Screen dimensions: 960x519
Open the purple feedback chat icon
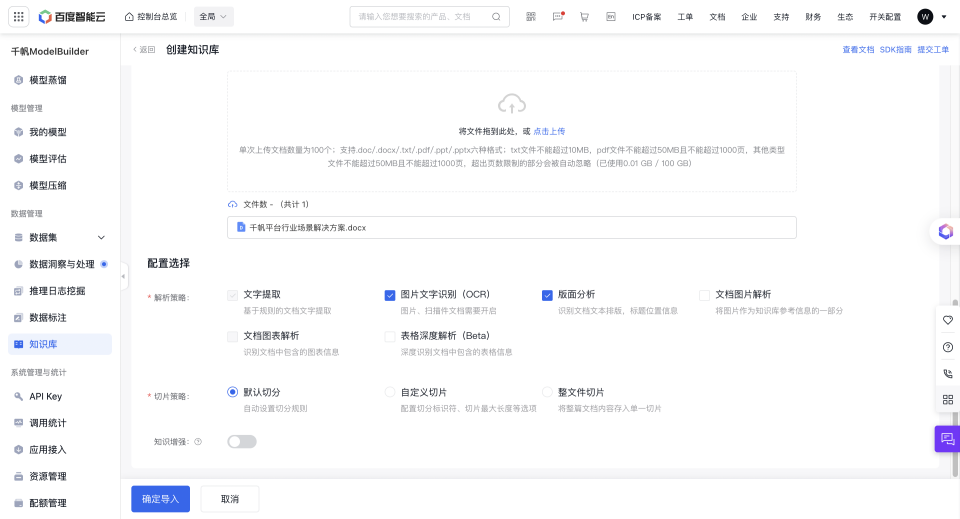tap(947, 439)
